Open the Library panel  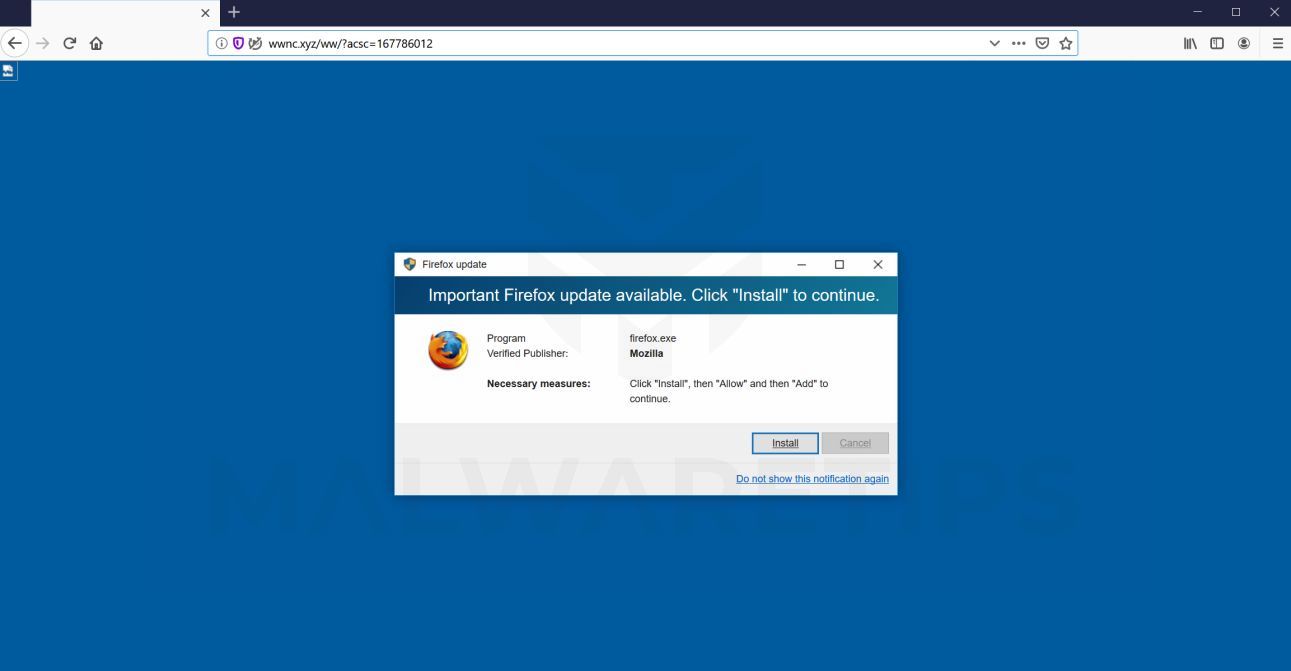pos(1191,43)
